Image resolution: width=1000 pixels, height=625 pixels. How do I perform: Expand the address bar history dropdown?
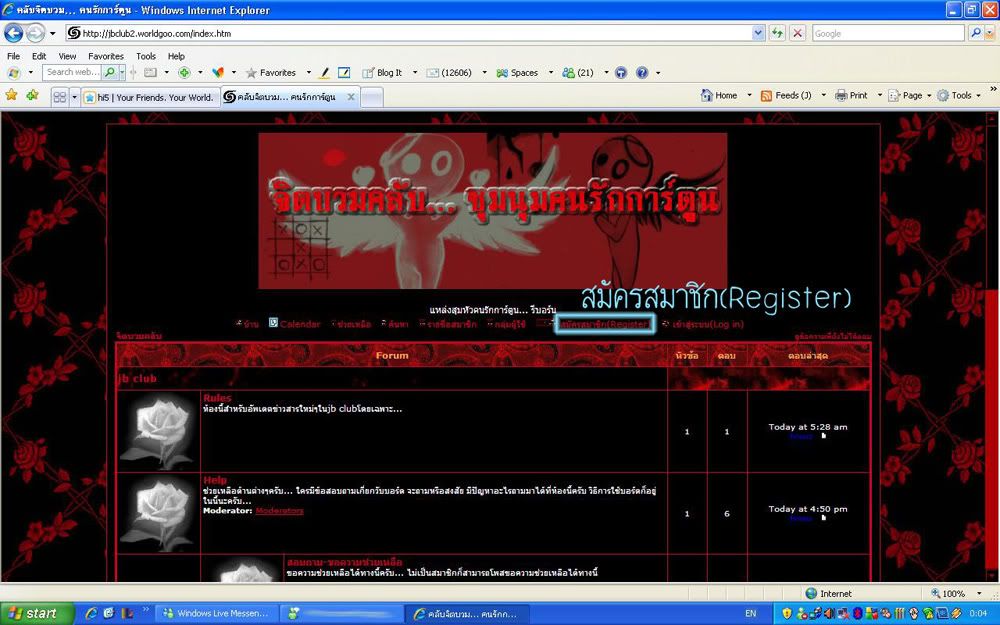point(758,33)
